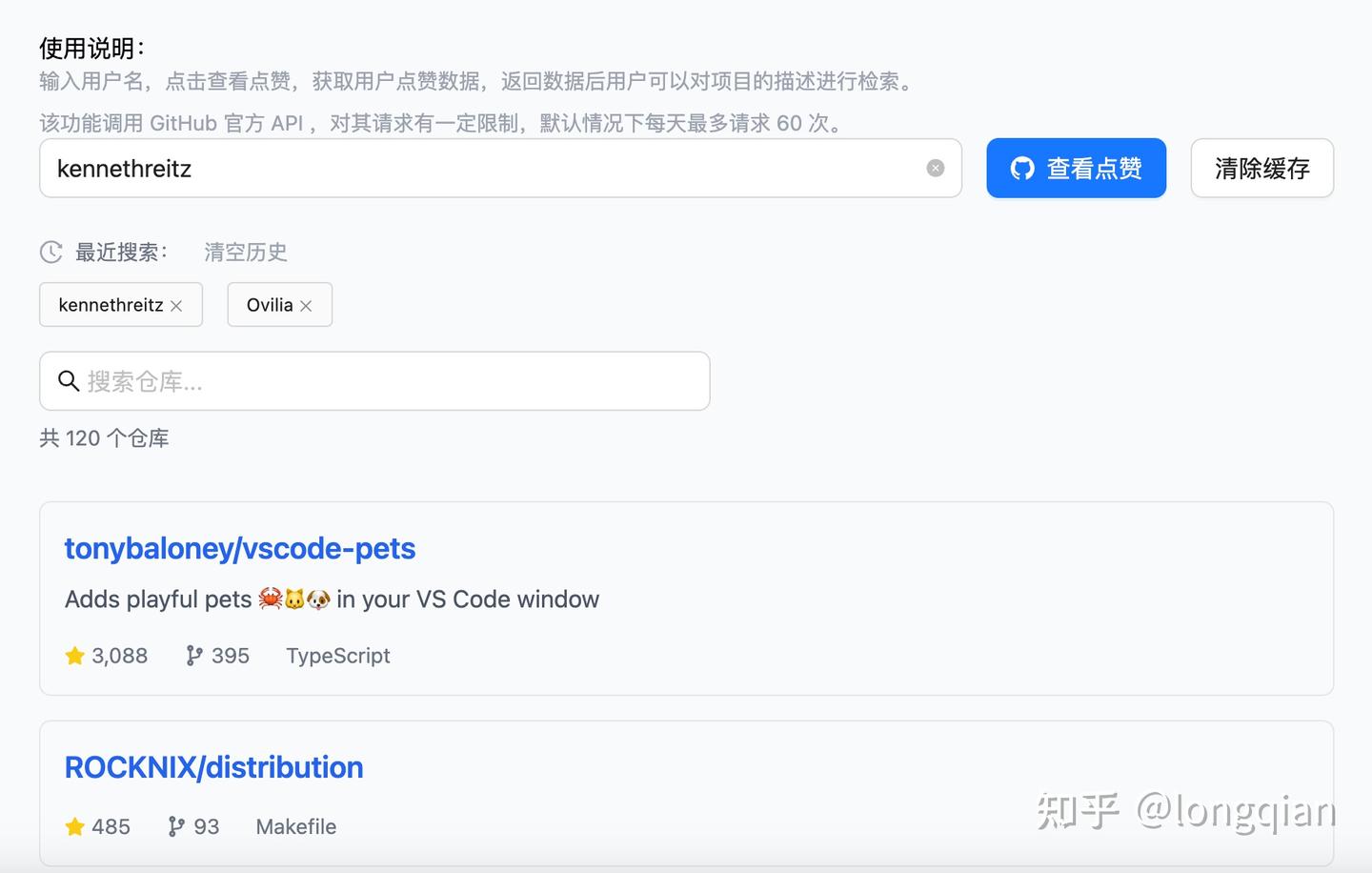Open the ROCKNIX/distribution repository link
The image size is (1372, 873).
tap(214, 767)
